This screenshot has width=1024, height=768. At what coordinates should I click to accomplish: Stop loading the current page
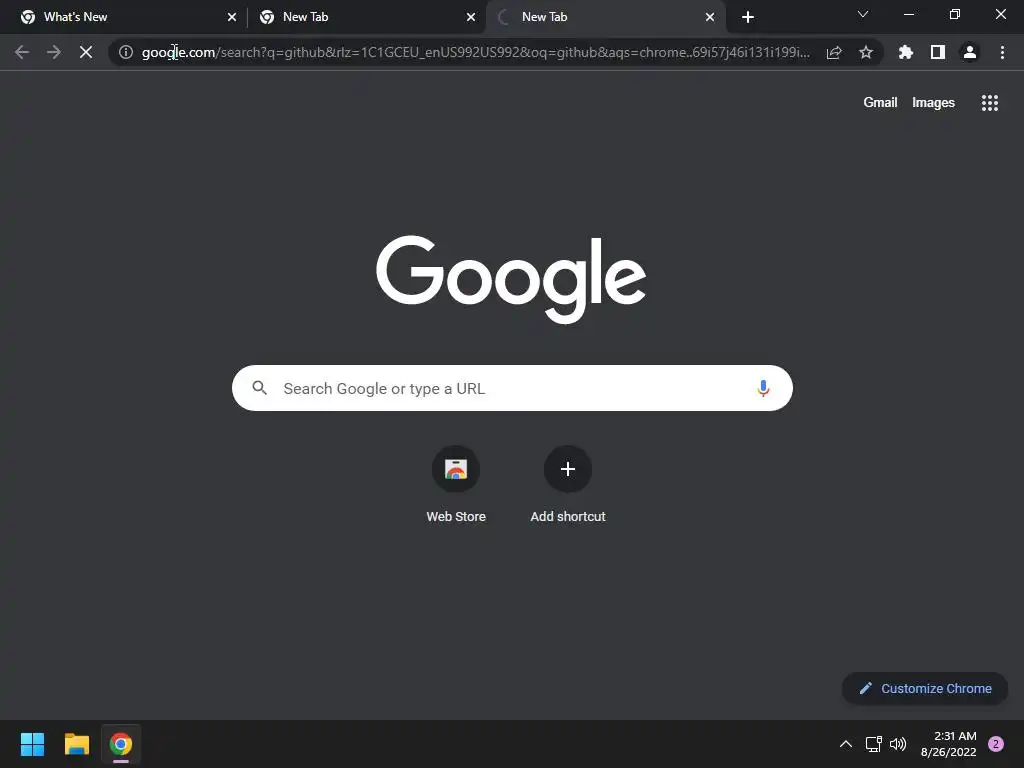click(86, 52)
